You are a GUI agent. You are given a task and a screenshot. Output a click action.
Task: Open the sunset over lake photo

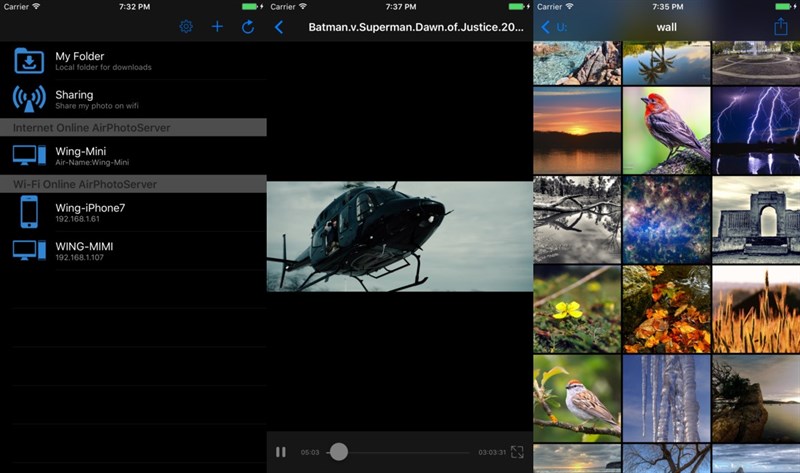click(577, 131)
